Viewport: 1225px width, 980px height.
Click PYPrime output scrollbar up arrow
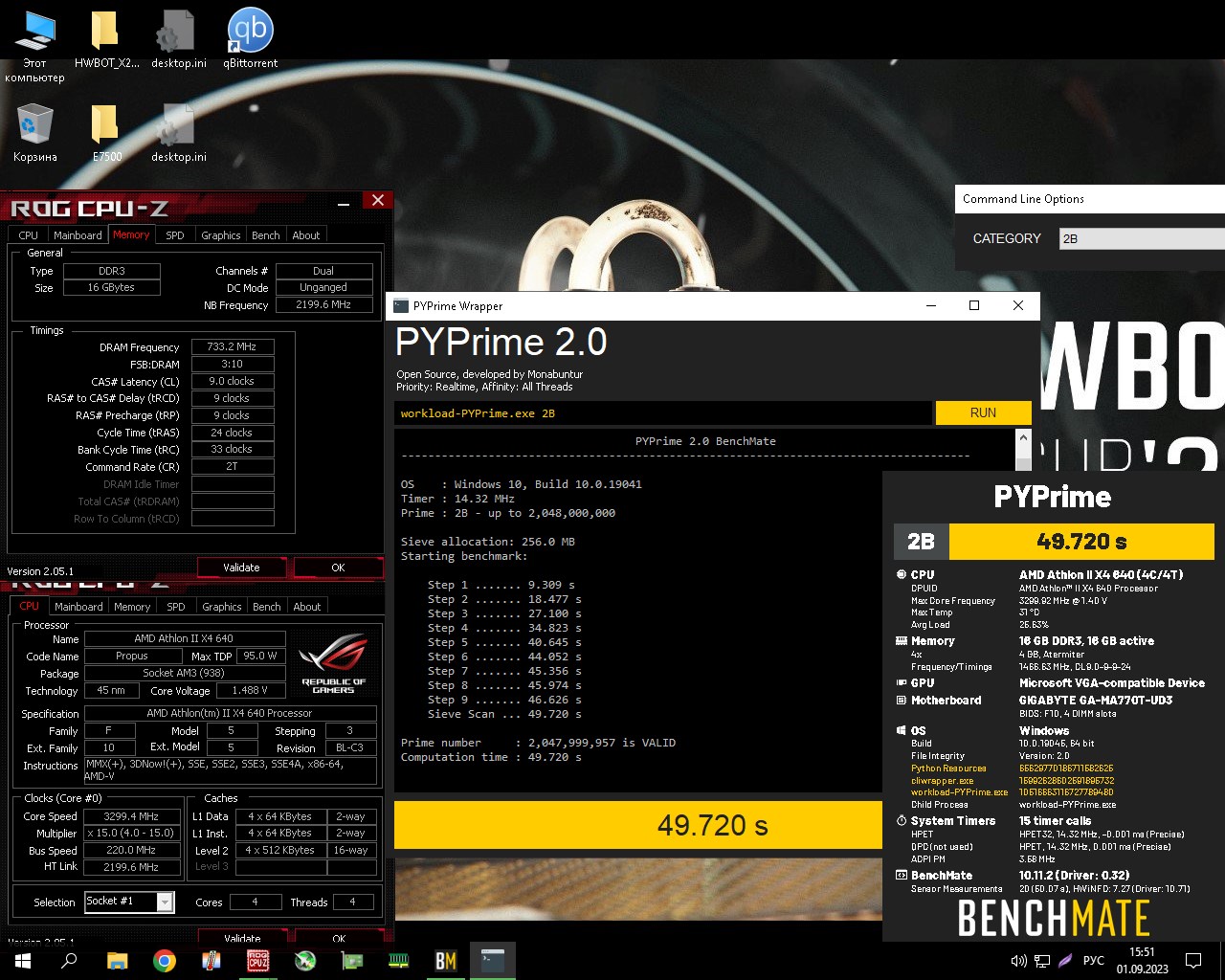tap(1023, 437)
